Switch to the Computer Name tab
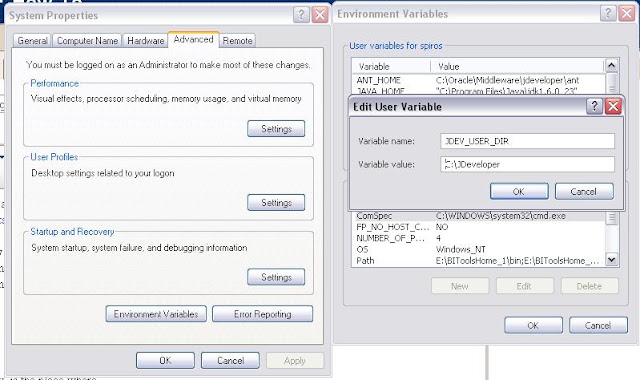Viewport: 640px width, 380px height. [x=87, y=40]
